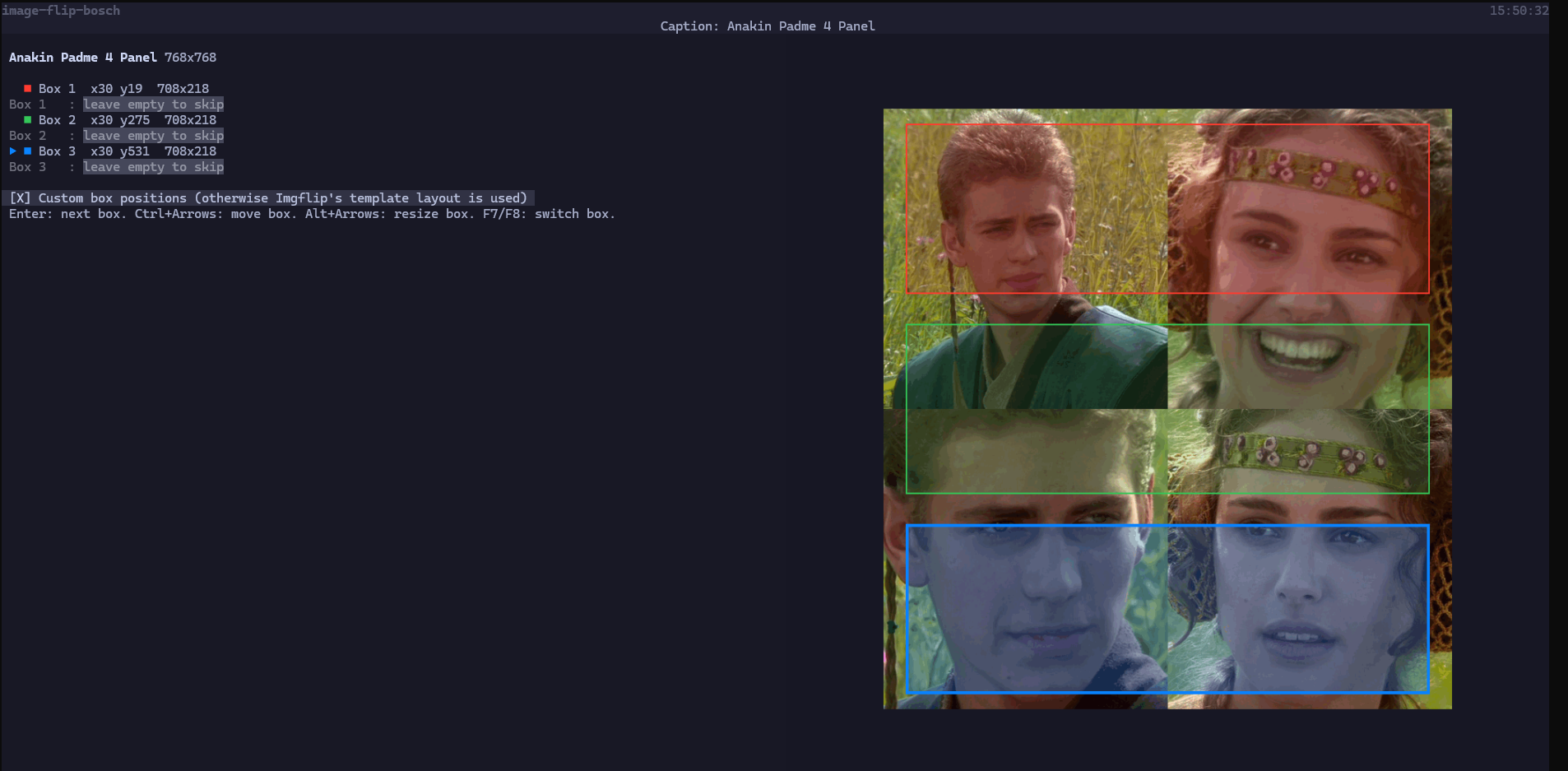Click the Box 3 selection arrow indicator
The height and width of the screenshot is (771, 1568).
point(12,151)
